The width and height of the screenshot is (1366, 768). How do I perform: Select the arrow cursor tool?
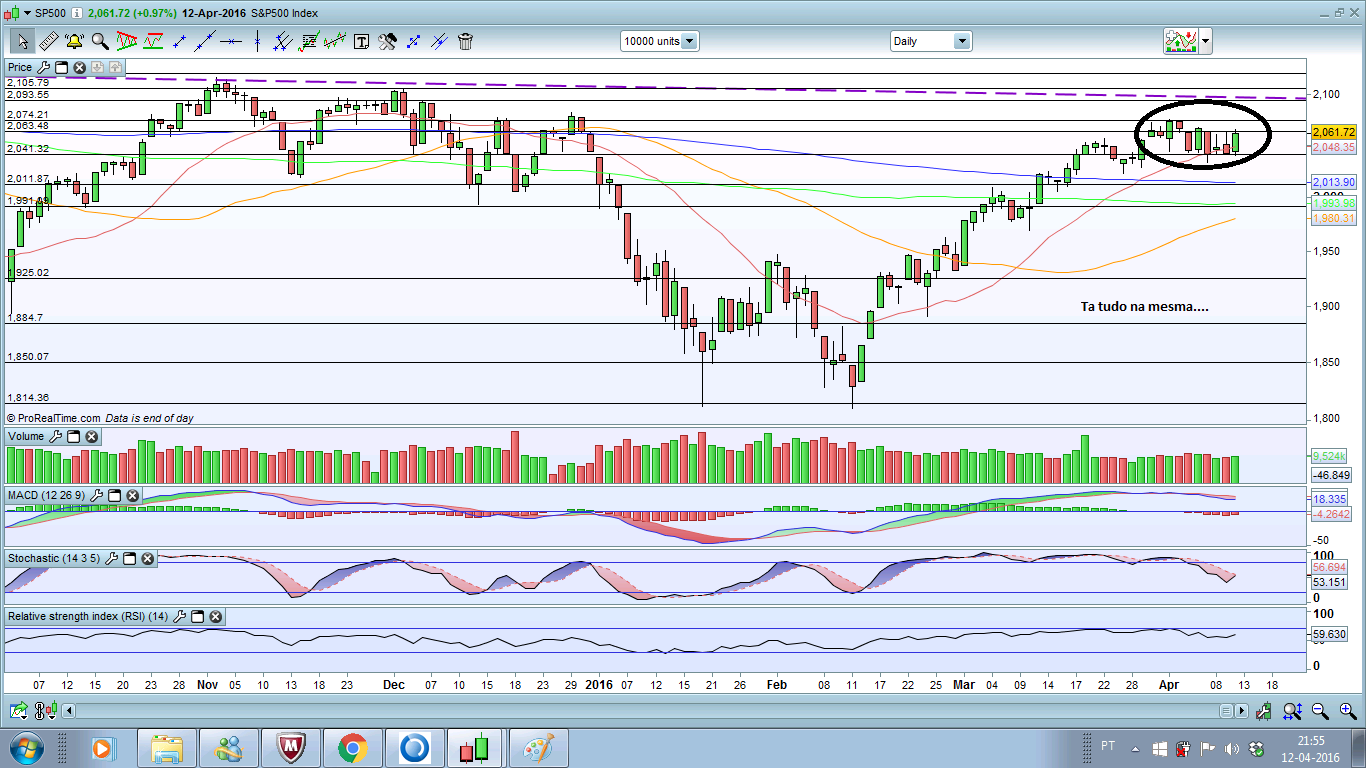22,41
